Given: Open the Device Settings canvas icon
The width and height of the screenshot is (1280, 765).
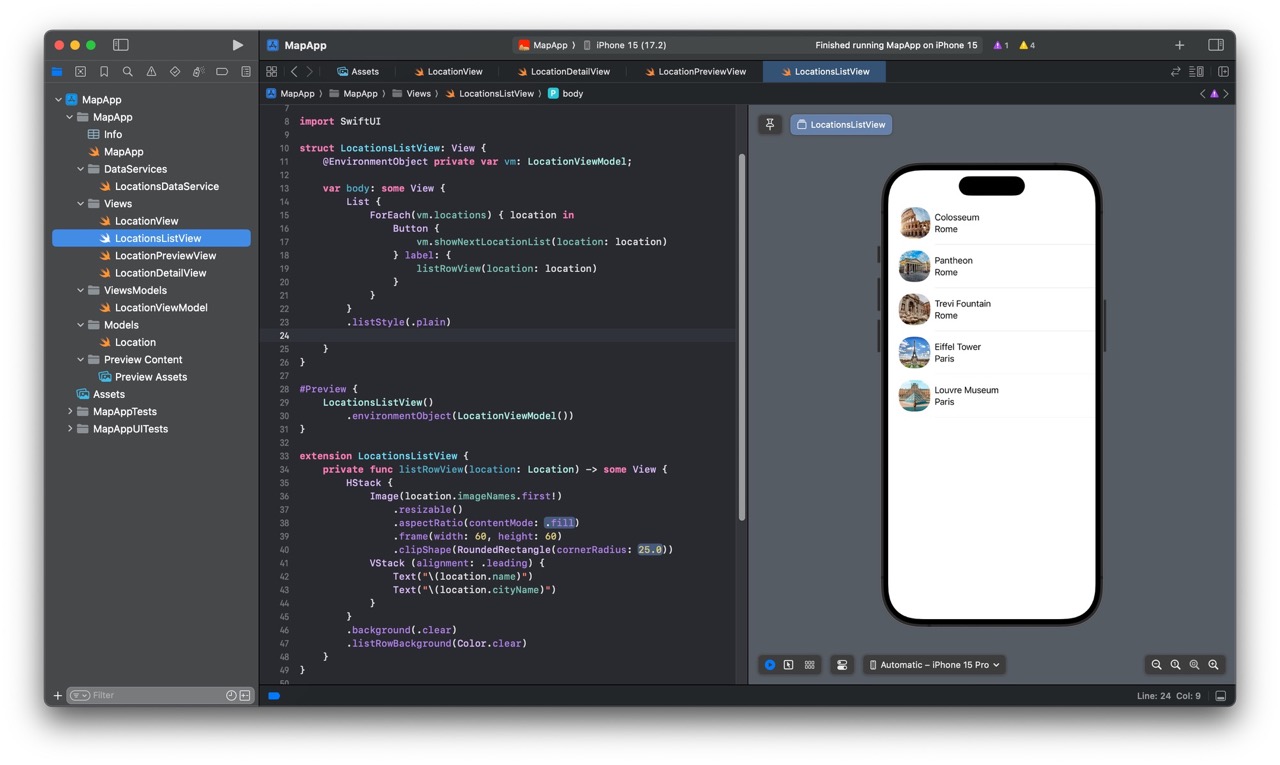Looking at the screenshot, I should (842, 665).
